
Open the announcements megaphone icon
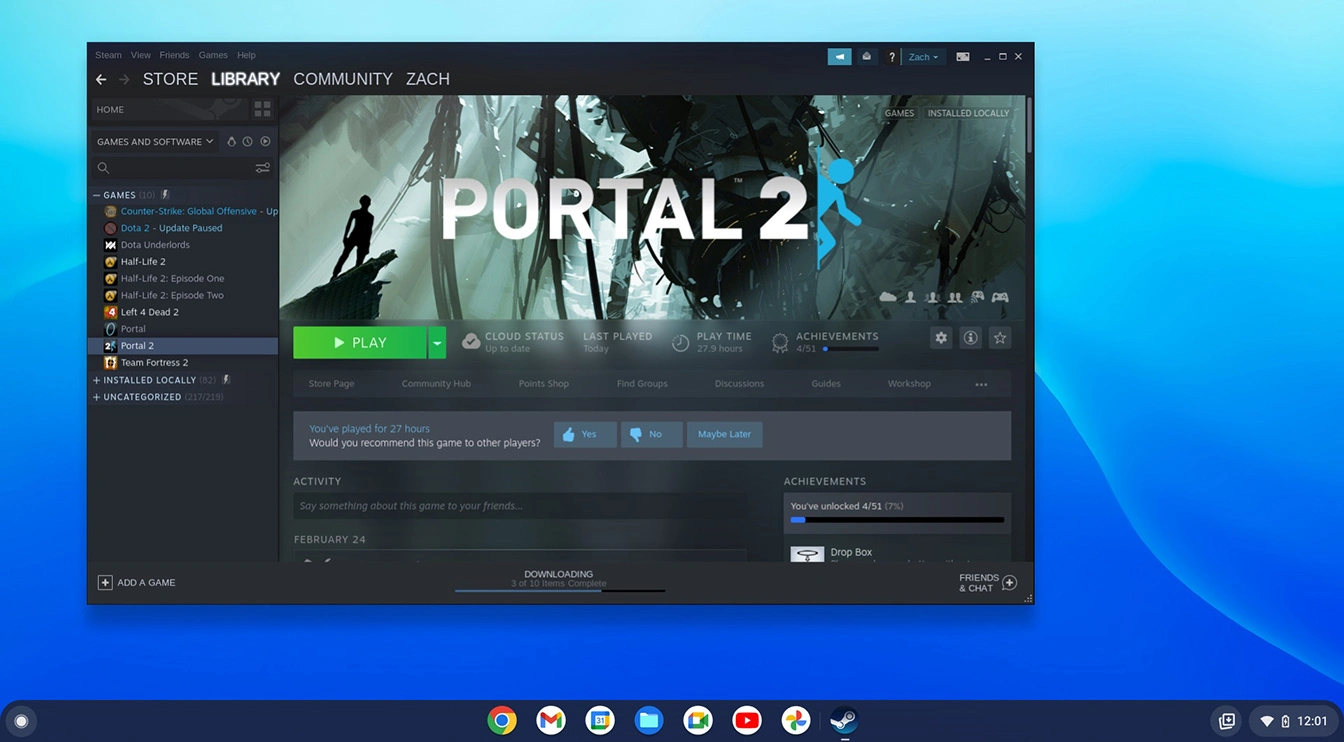point(839,57)
